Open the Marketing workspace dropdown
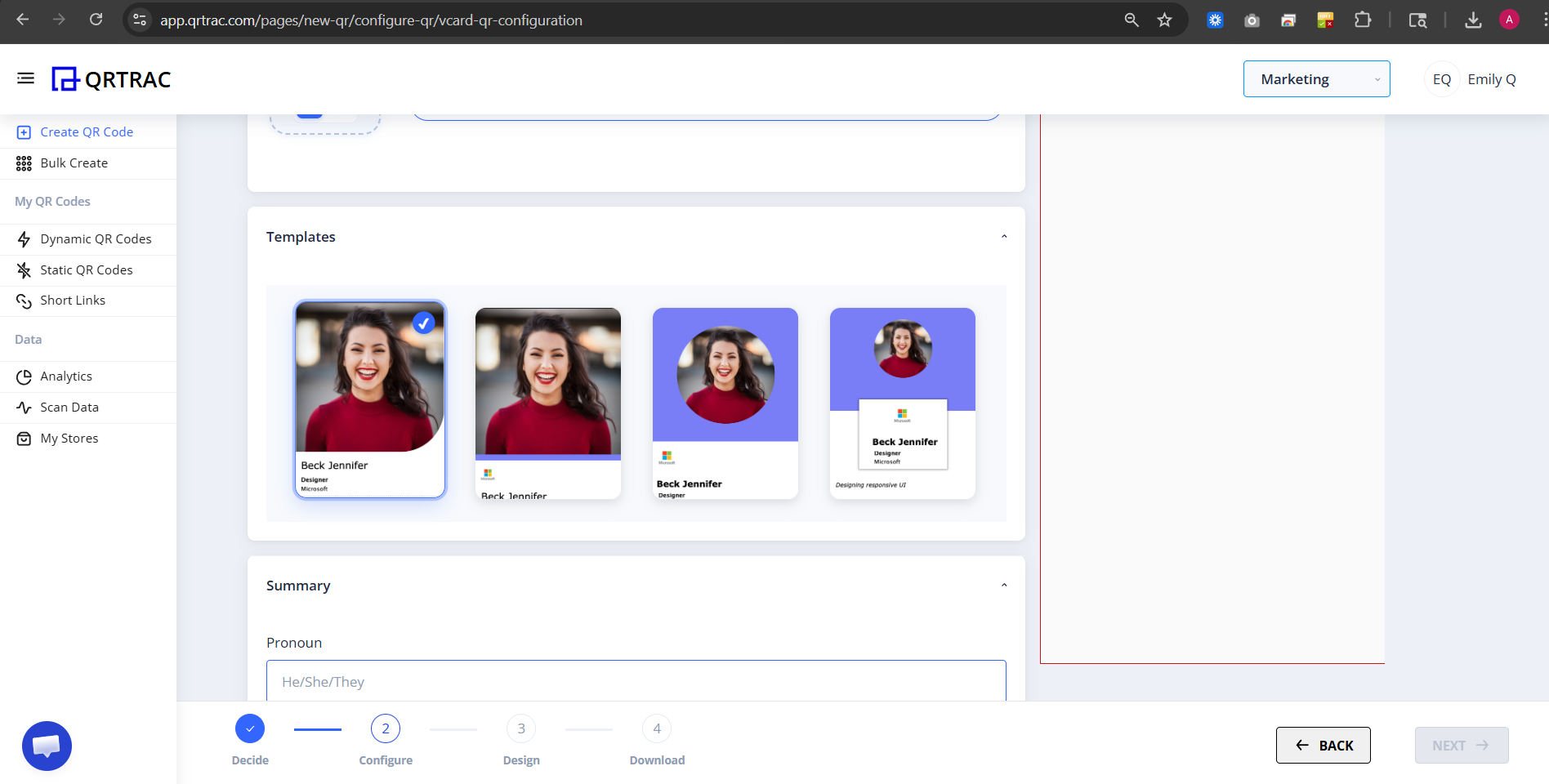The height and width of the screenshot is (784, 1549). point(1316,78)
